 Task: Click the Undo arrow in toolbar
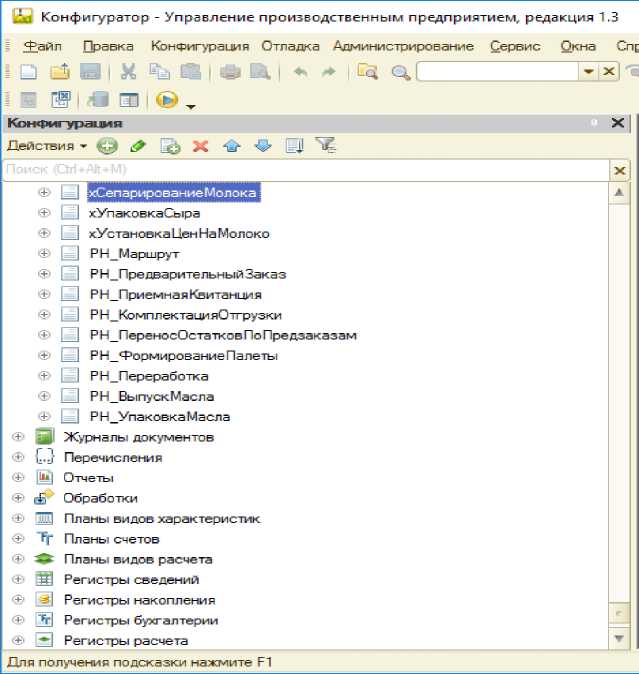coord(300,72)
